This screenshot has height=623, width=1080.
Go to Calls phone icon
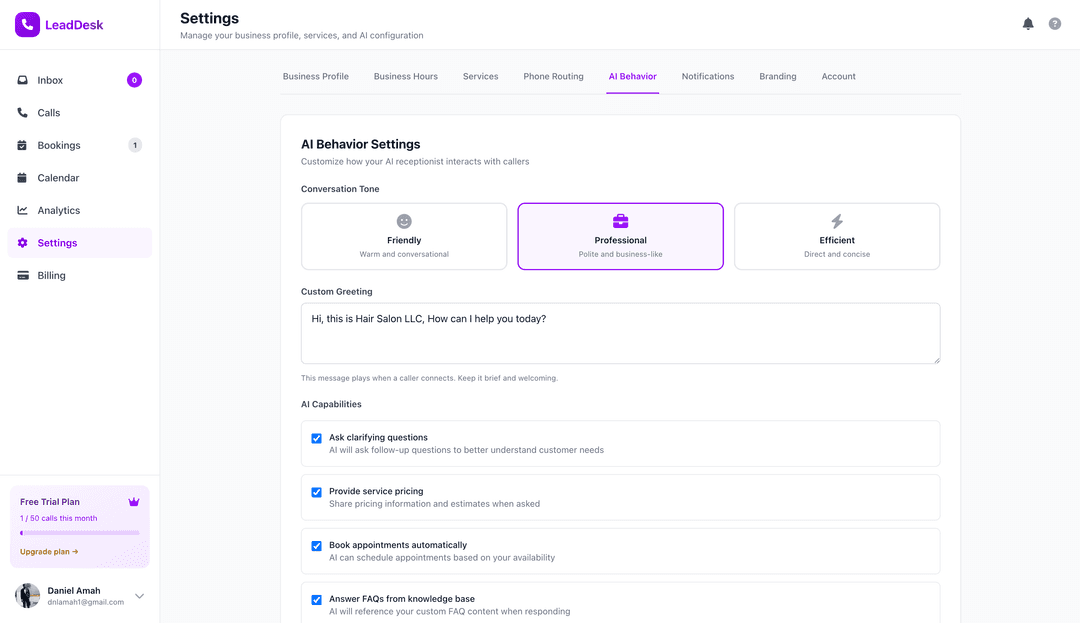pyautogui.click(x=23, y=113)
